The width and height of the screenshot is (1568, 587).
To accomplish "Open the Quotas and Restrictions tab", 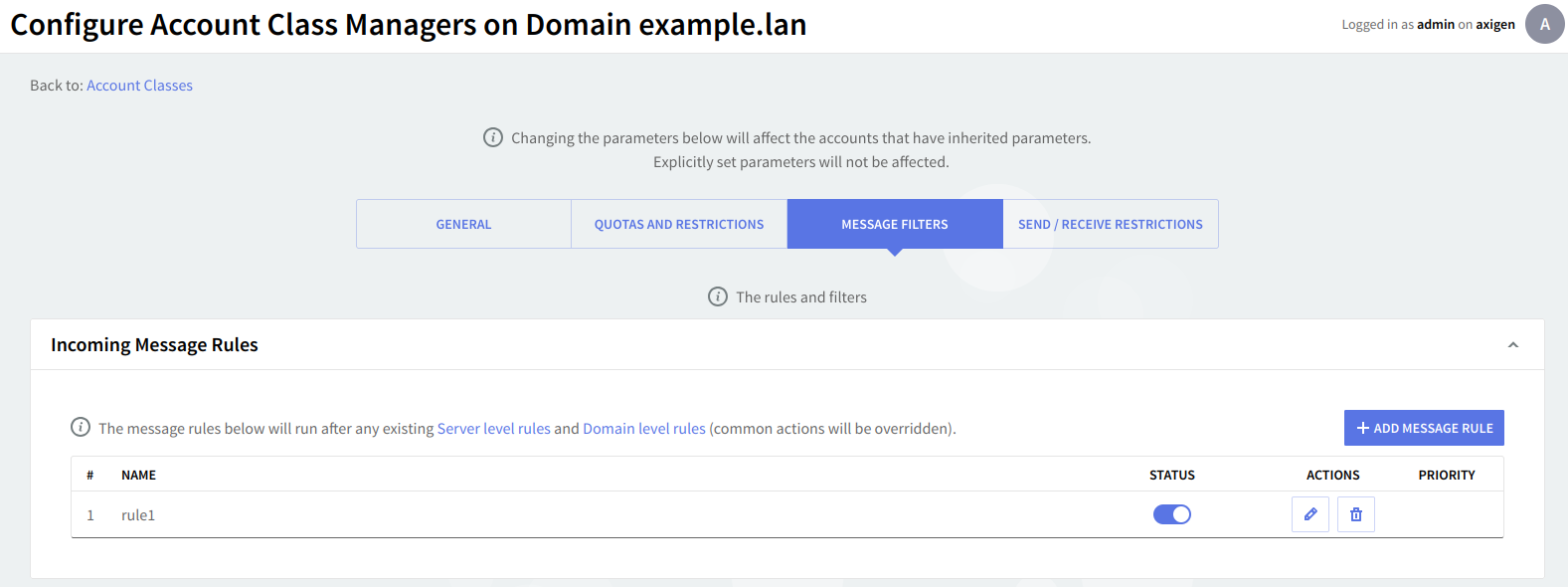I will [x=679, y=224].
